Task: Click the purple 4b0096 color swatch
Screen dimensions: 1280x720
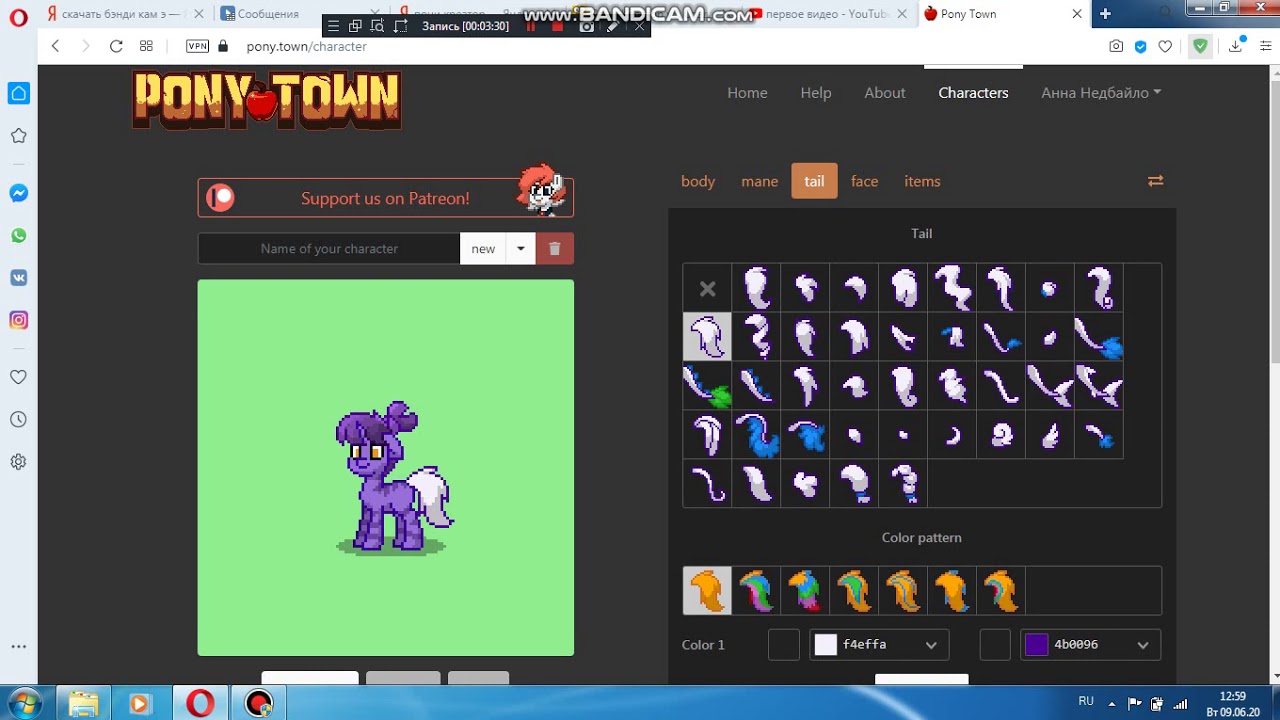Action: click(1037, 645)
